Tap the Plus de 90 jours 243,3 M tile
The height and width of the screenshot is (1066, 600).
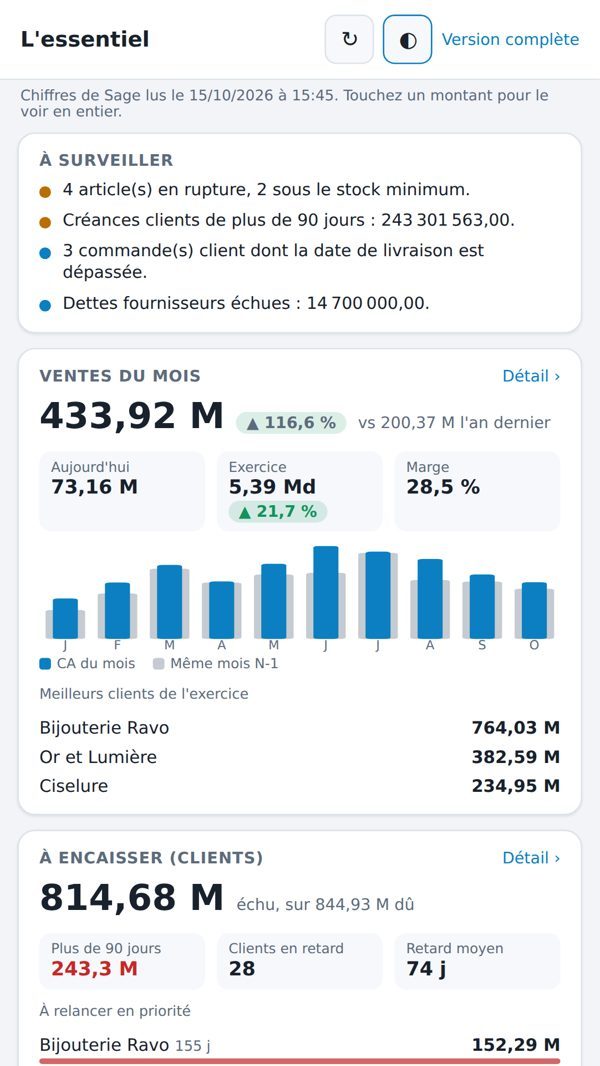pos(122,961)
